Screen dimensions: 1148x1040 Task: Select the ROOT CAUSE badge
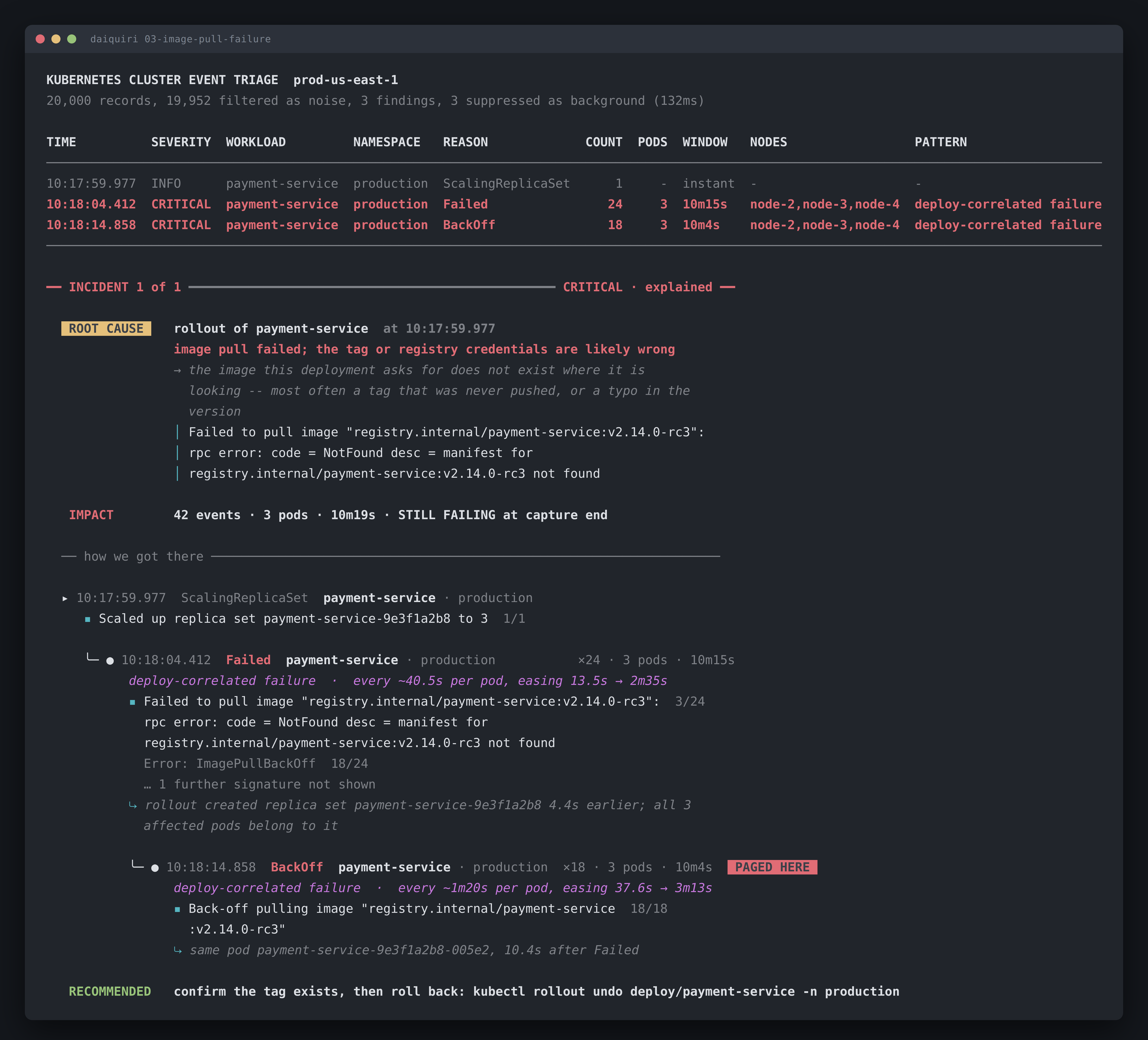107,328
